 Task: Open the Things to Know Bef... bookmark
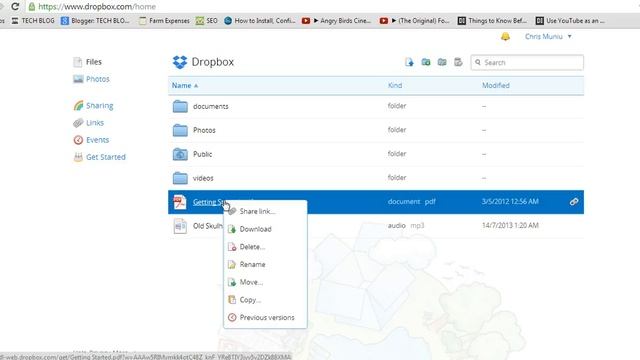click(492, 20)
